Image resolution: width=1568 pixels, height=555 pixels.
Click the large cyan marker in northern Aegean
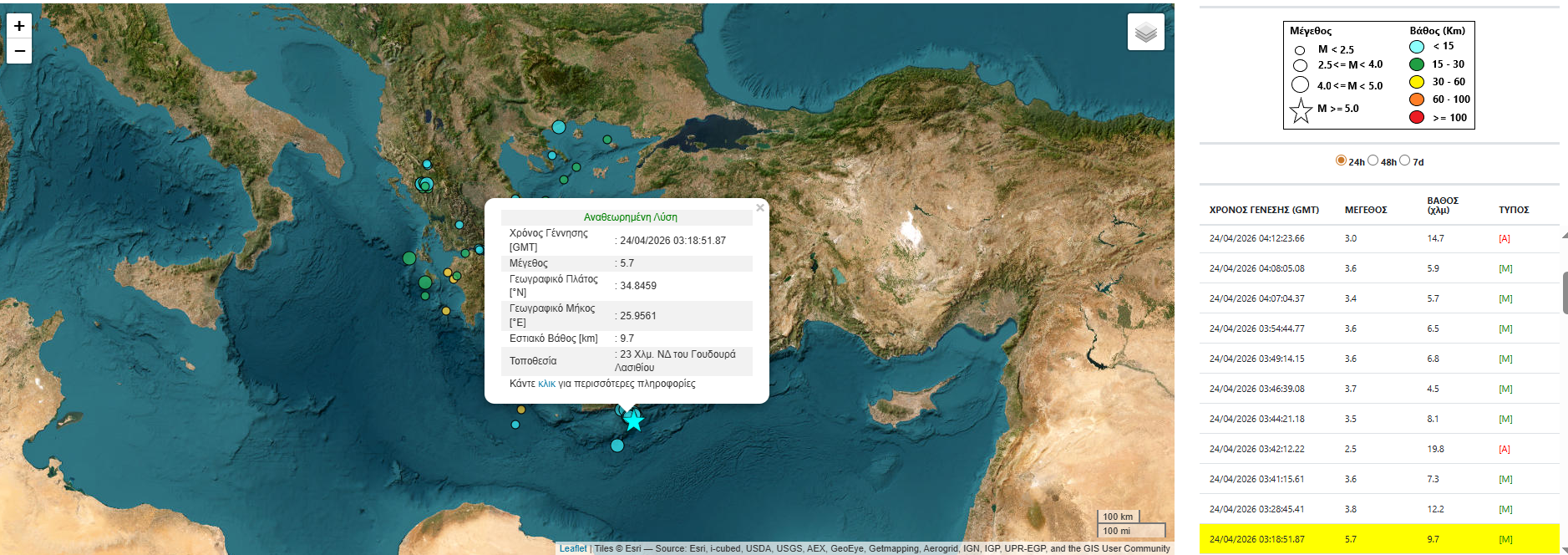pos(559,127)
